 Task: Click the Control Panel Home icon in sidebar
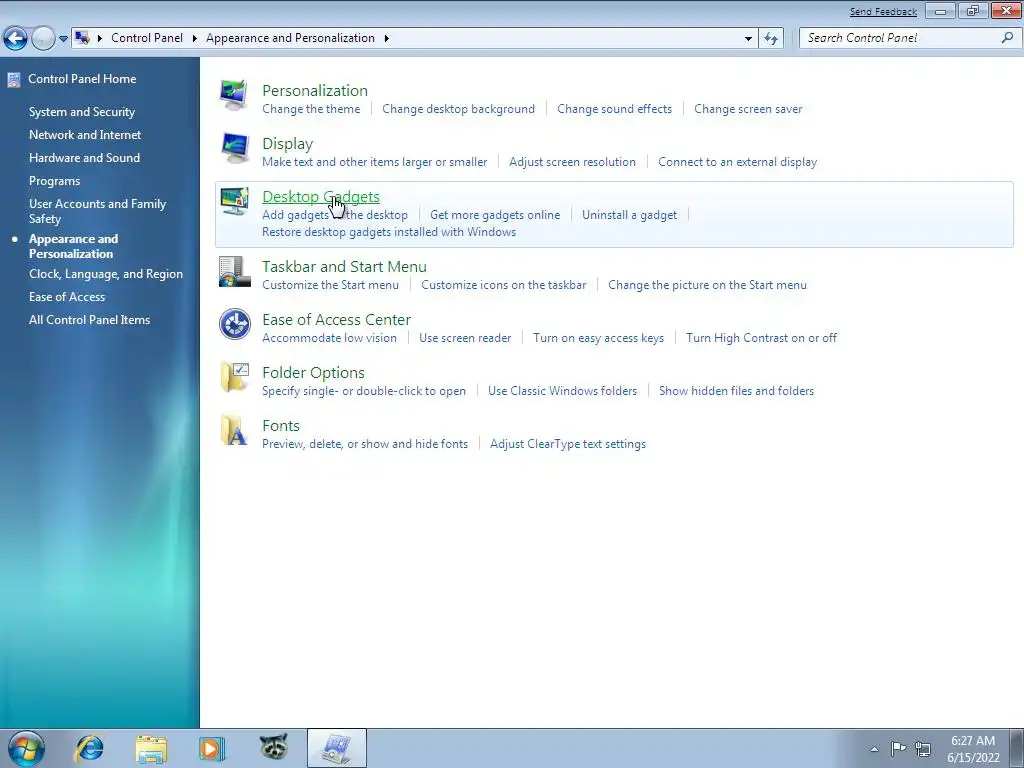click(x=14, y=80)
